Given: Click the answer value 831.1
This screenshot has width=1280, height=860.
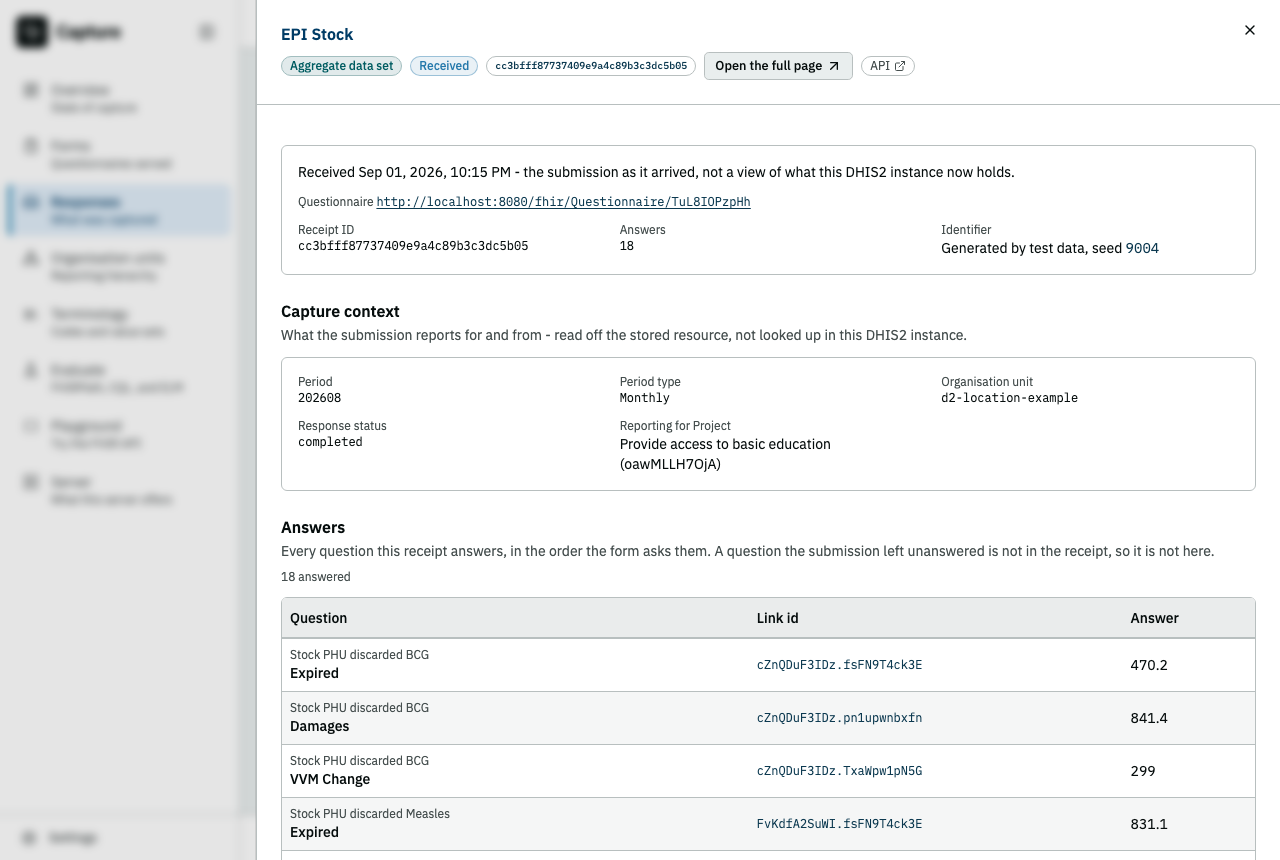Looking at the screenshot, I should tap(1149, 824).
